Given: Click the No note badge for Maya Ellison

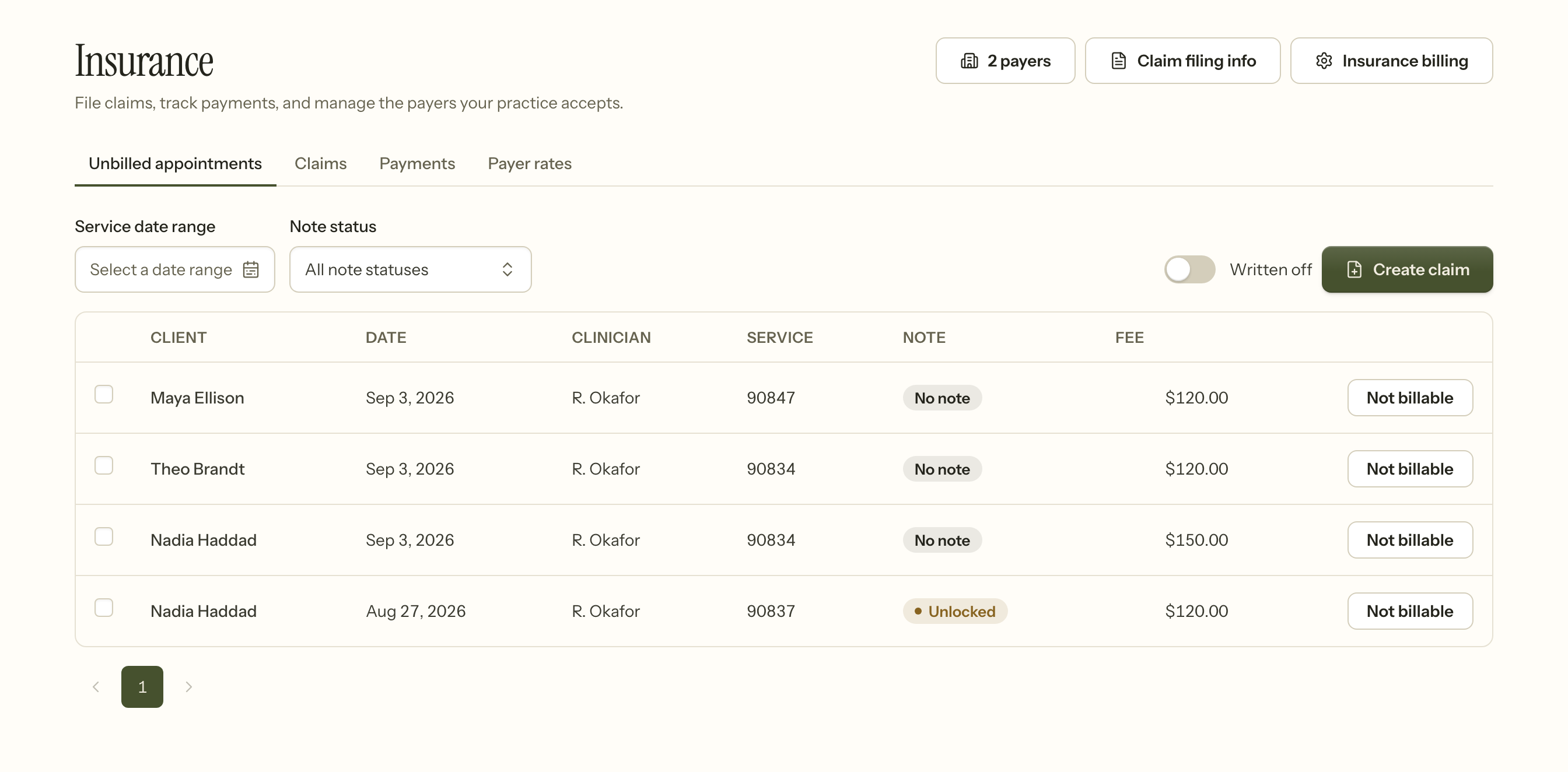Looking at the screenshot, I should point(942,398).
